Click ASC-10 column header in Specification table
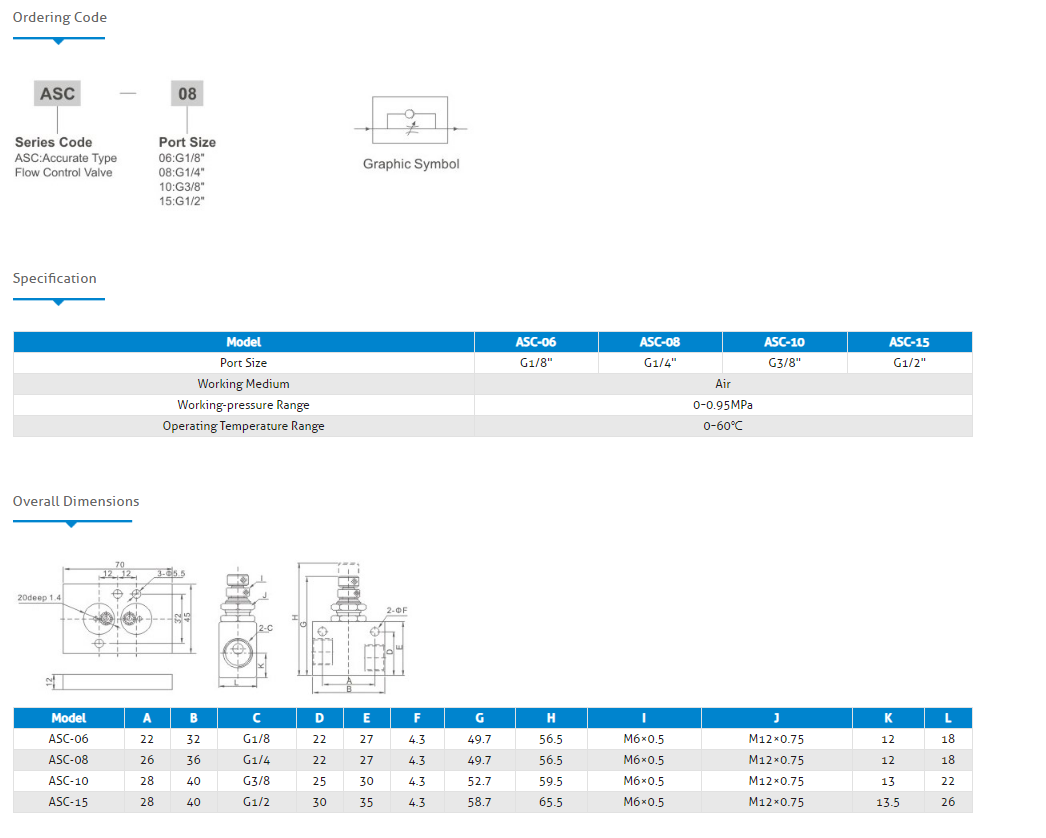The width and height of the screenshot is (1046, 838). click(784, 342)
